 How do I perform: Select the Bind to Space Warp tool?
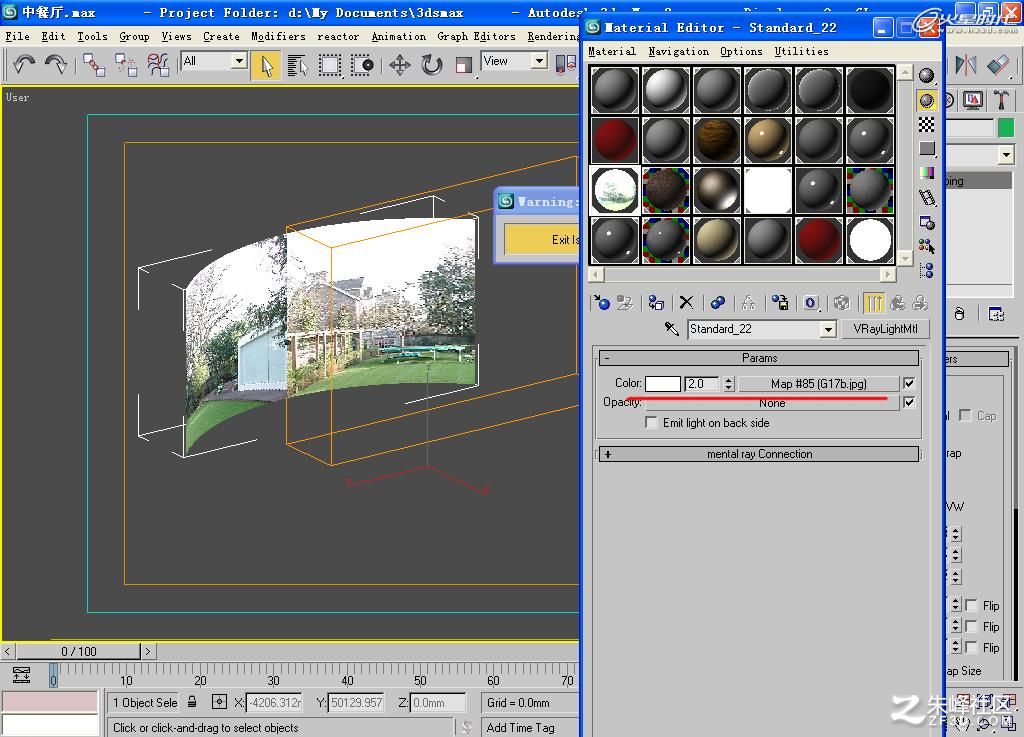pos(157,65)
